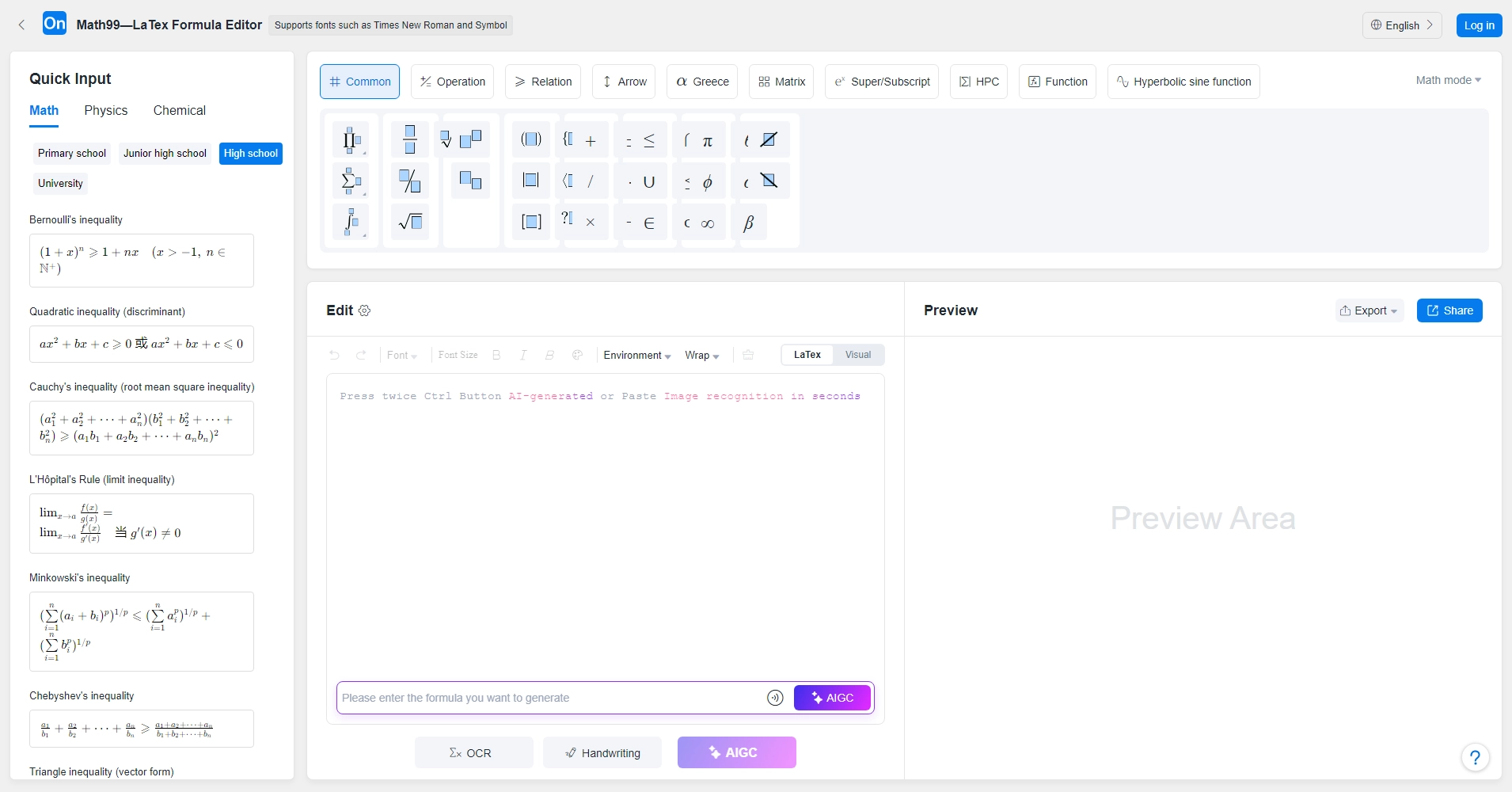Switch to the Operation symbol tab

click(x=452, y=82)
